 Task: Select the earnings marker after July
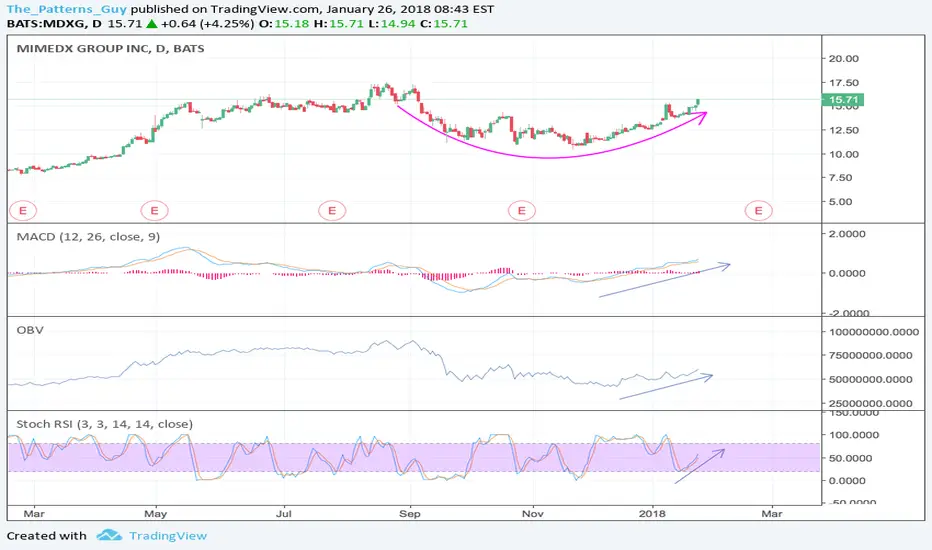[x=332, y=210]
